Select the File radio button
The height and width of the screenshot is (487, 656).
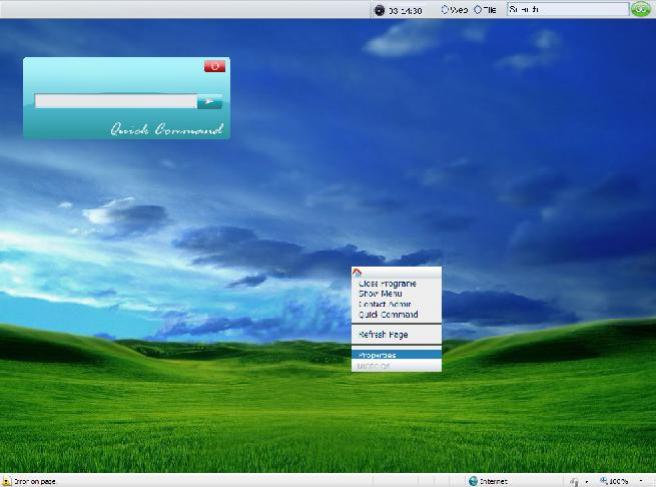click(477, 9)
